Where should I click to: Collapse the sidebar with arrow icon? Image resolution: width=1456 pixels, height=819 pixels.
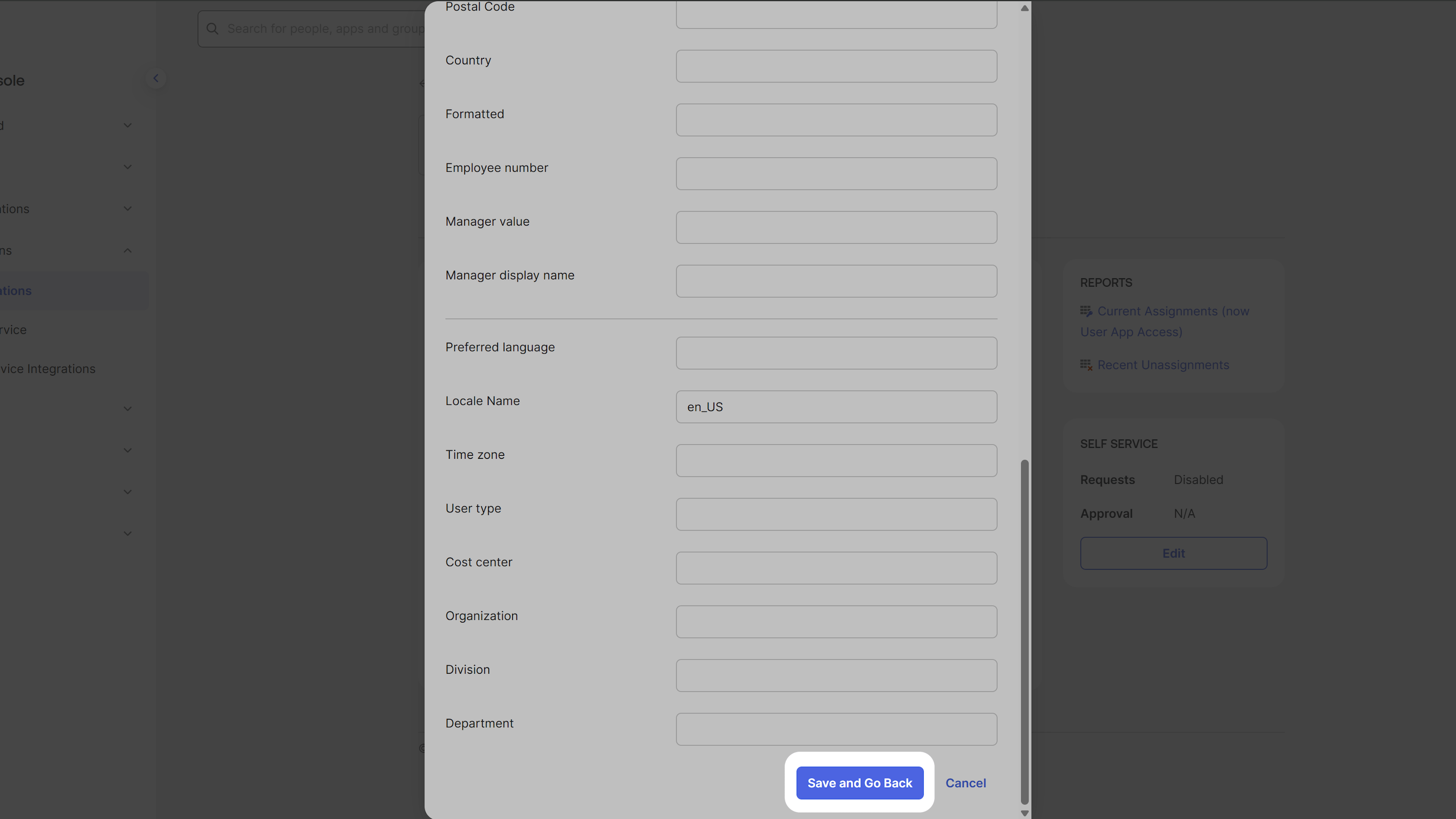pyautogui.click(x=155, y=78)
